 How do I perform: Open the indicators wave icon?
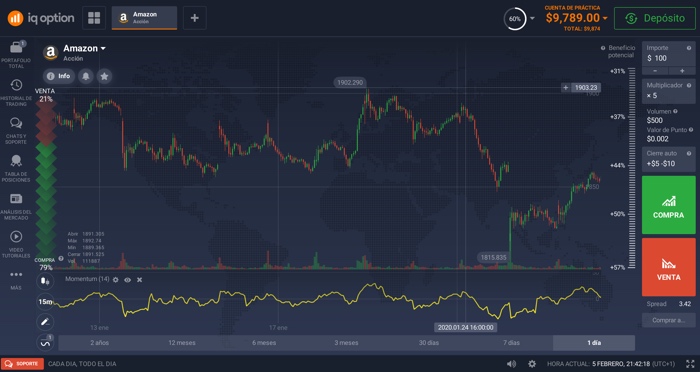(x=45, y=343)
